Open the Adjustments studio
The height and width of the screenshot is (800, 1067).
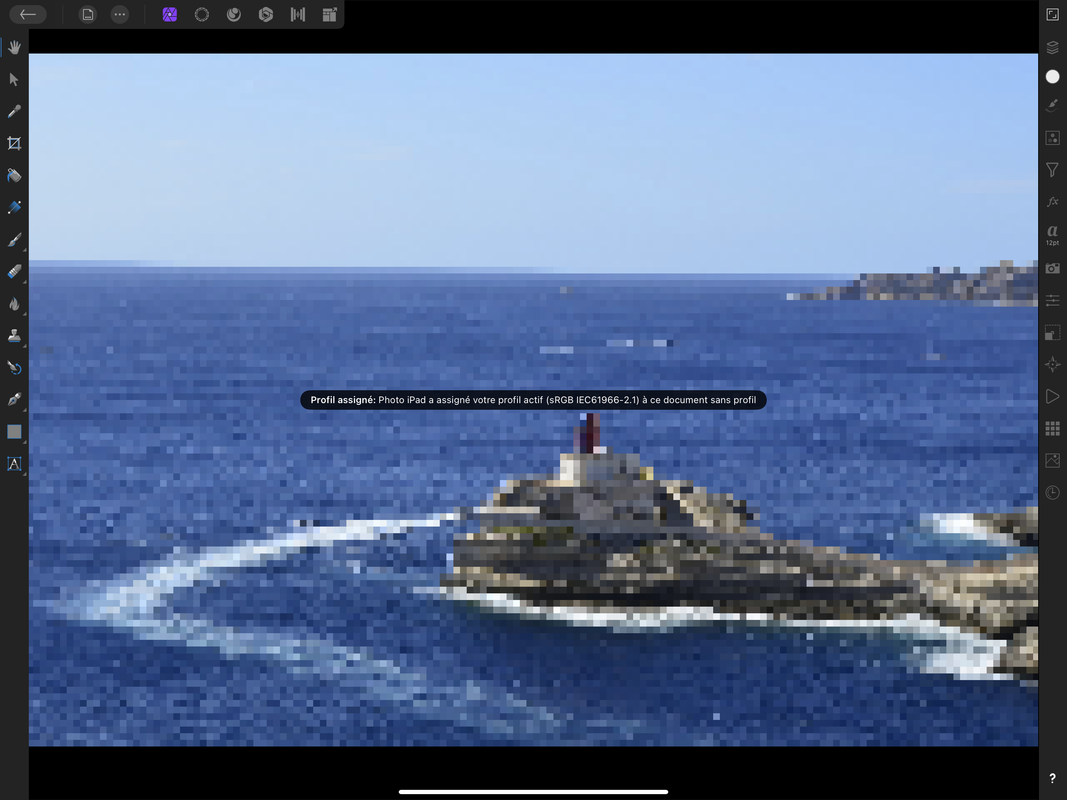click(1052, 138)
